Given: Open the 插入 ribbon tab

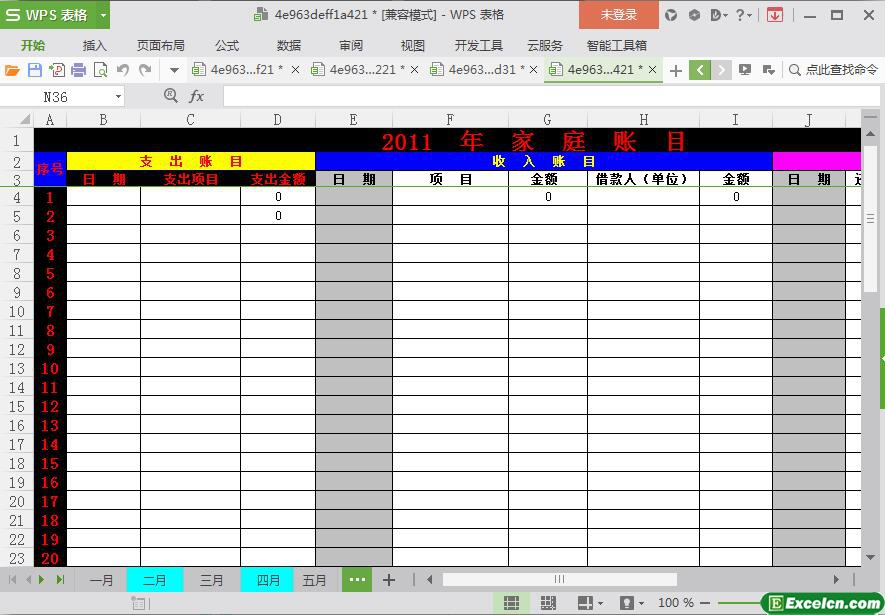Looking at the screenshot, I should pyautogui.click(x=94, y=46).
